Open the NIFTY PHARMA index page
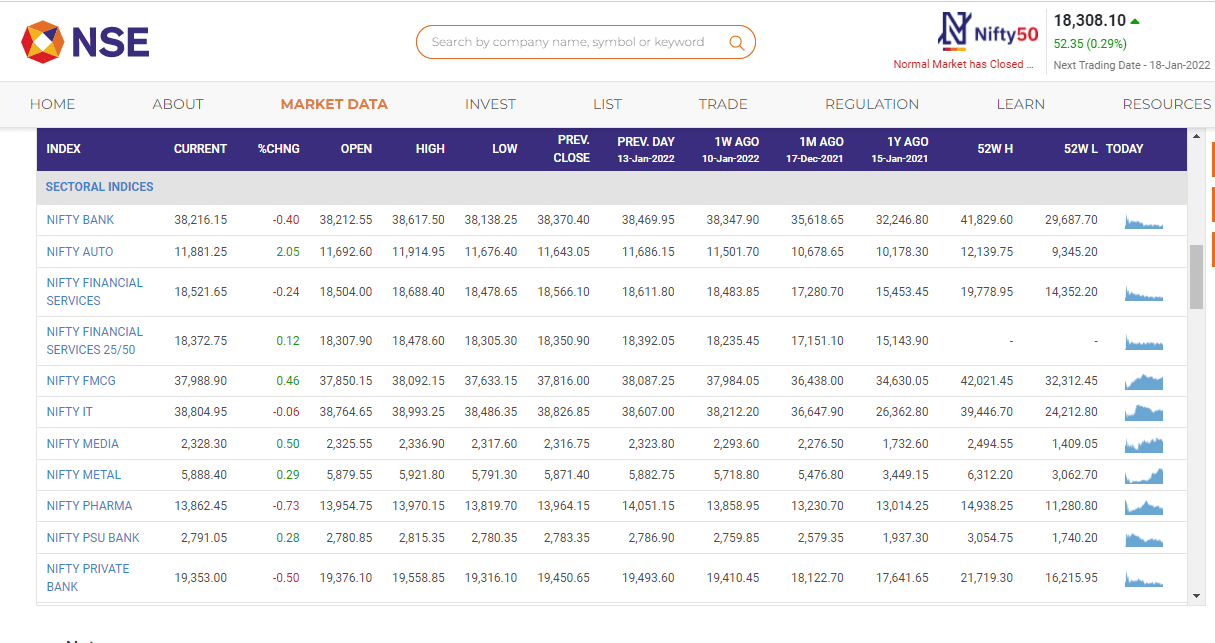This screenshot has width=1215, height=643. (x=90, y=506)
